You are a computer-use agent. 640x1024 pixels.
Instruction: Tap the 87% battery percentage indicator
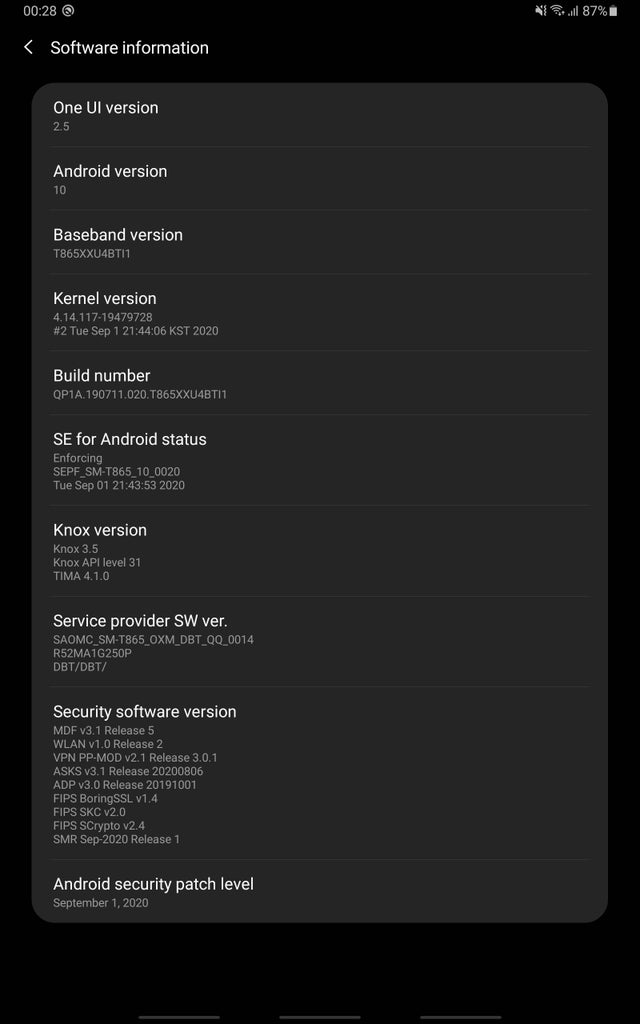click(593, 12)
